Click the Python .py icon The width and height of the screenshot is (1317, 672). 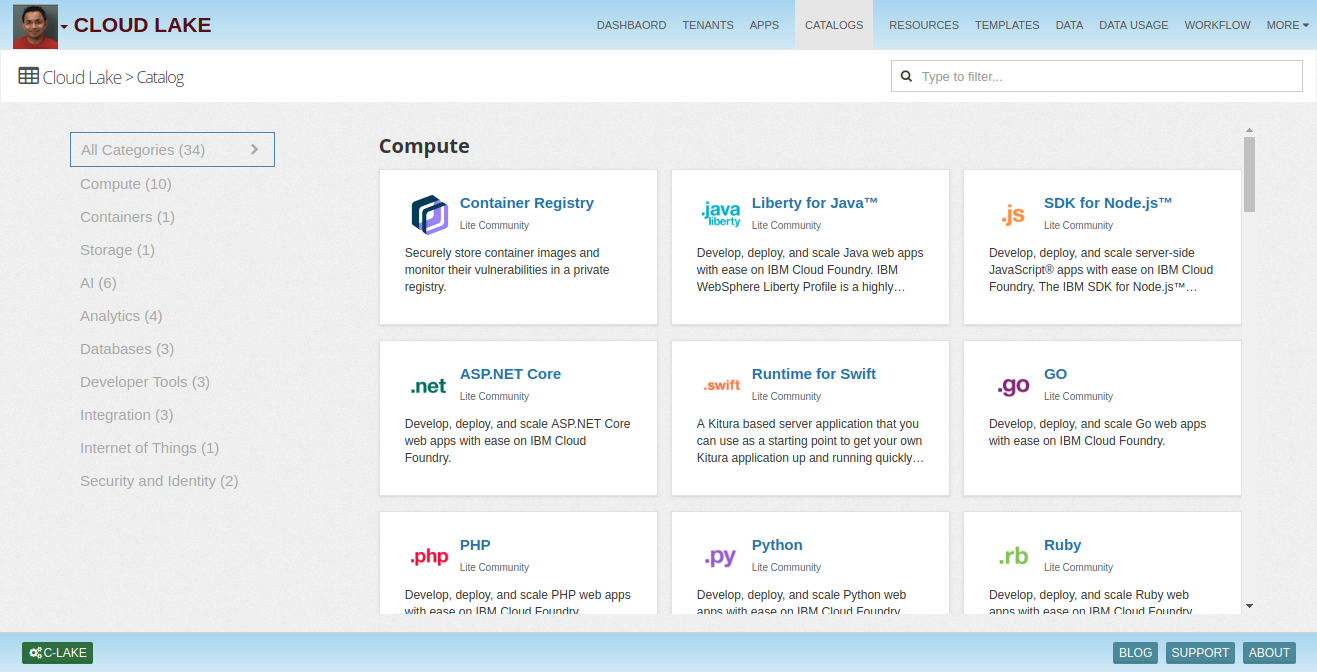point(721,557)
